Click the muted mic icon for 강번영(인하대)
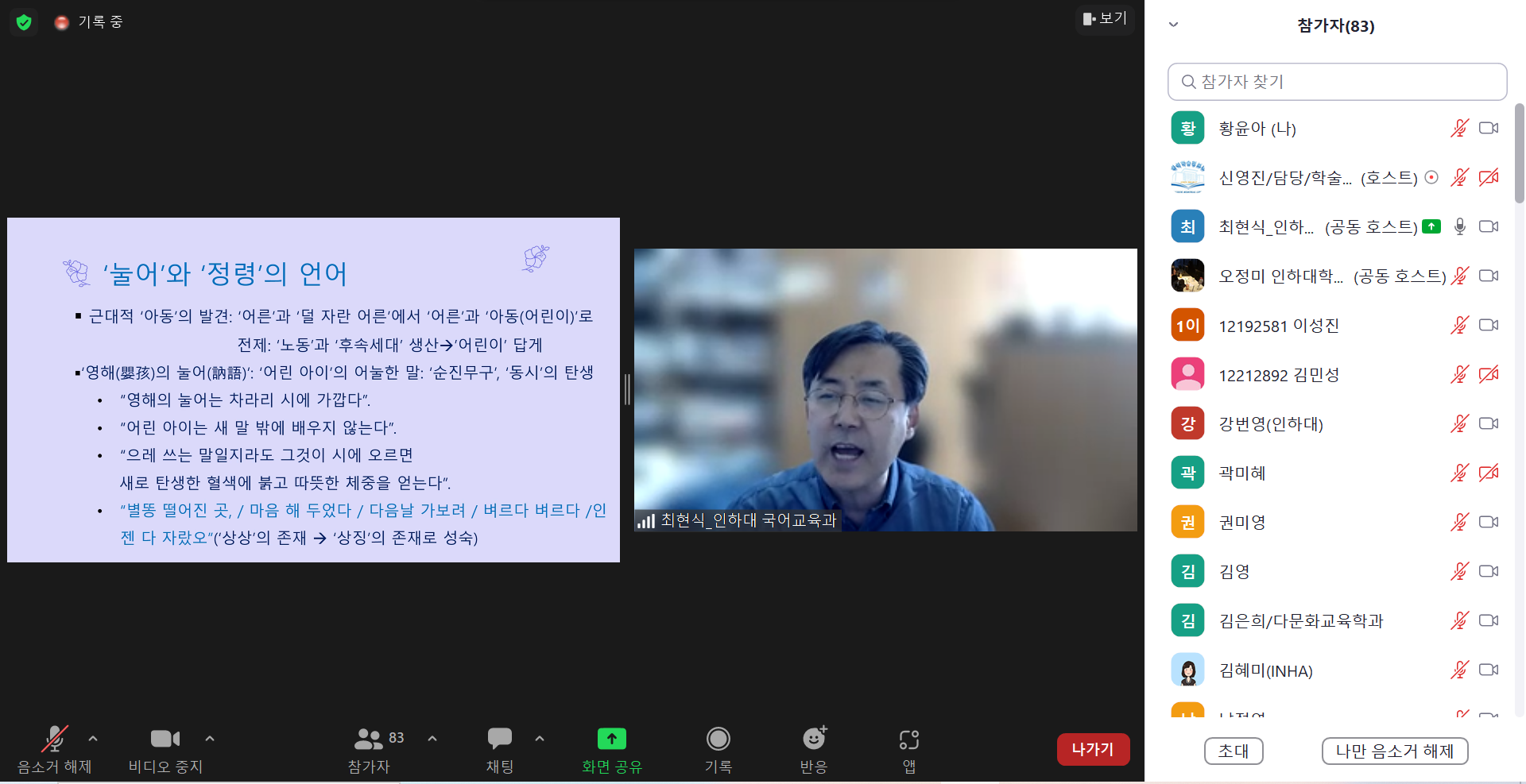This screenshot has height=784, width=1526. [x=1459, y=423]
